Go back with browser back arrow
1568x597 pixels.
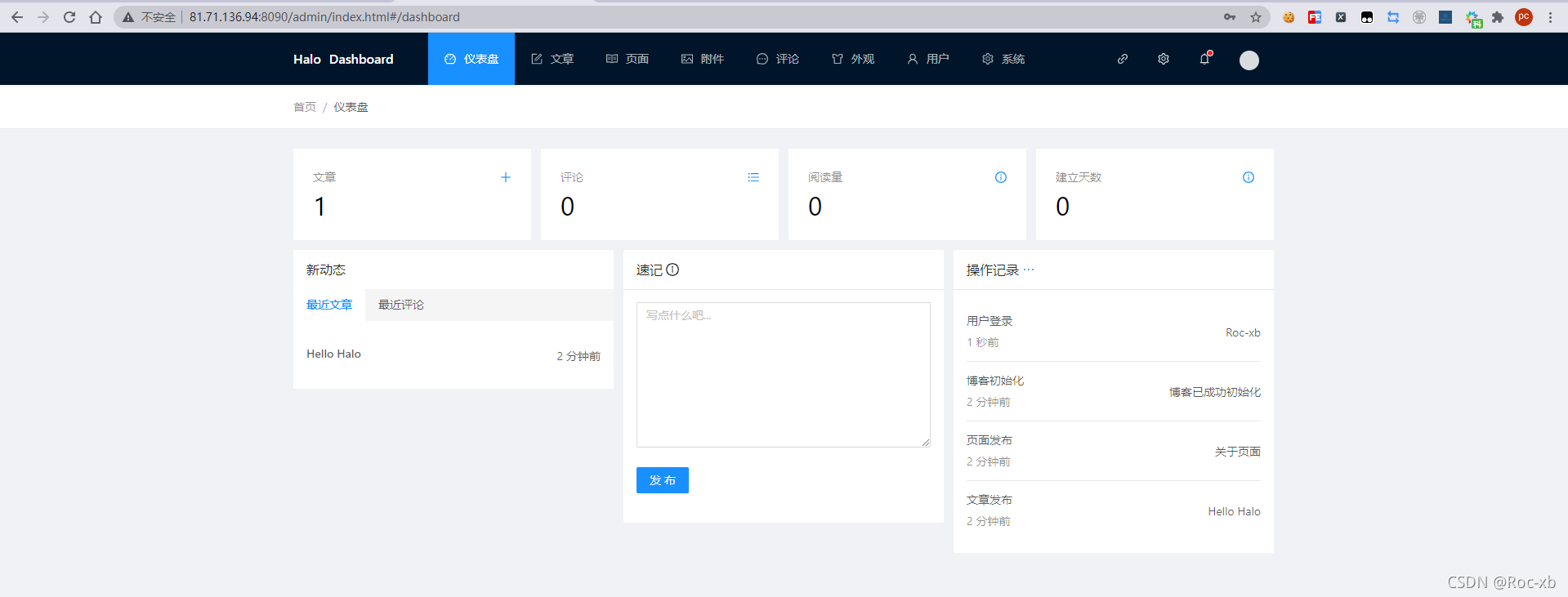point(17,17)
